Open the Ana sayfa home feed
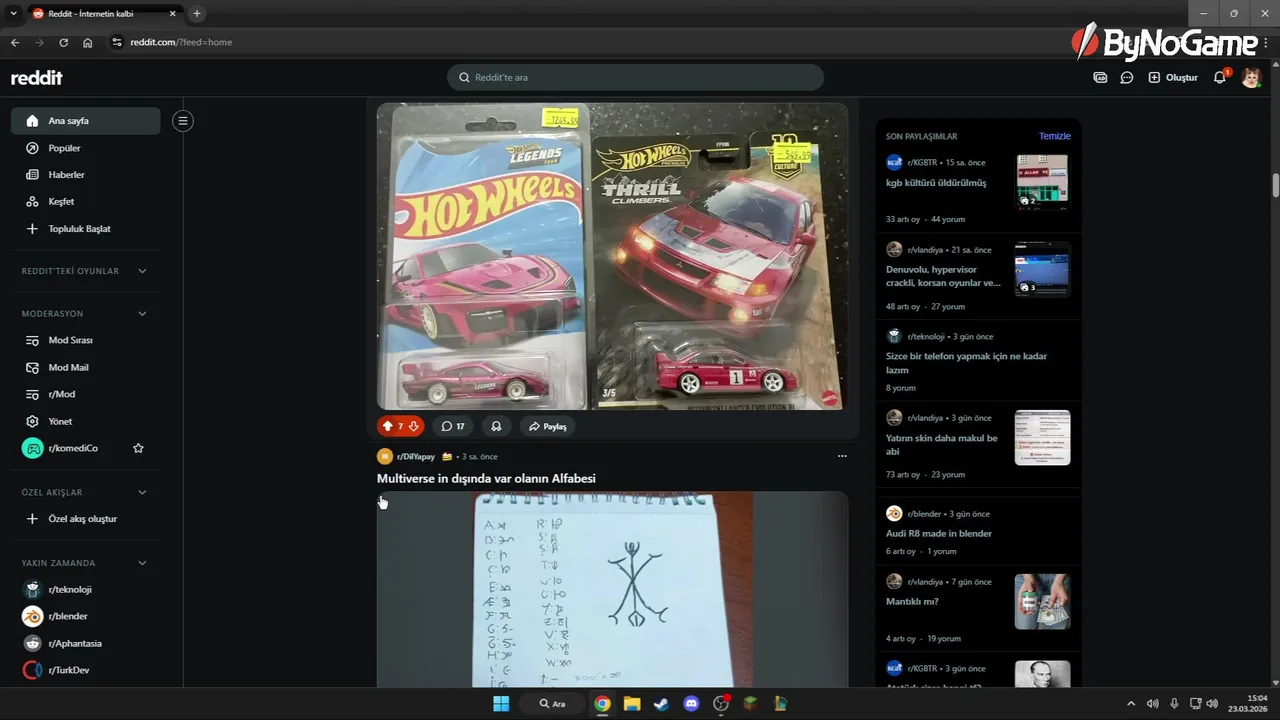 click(85, 121)
